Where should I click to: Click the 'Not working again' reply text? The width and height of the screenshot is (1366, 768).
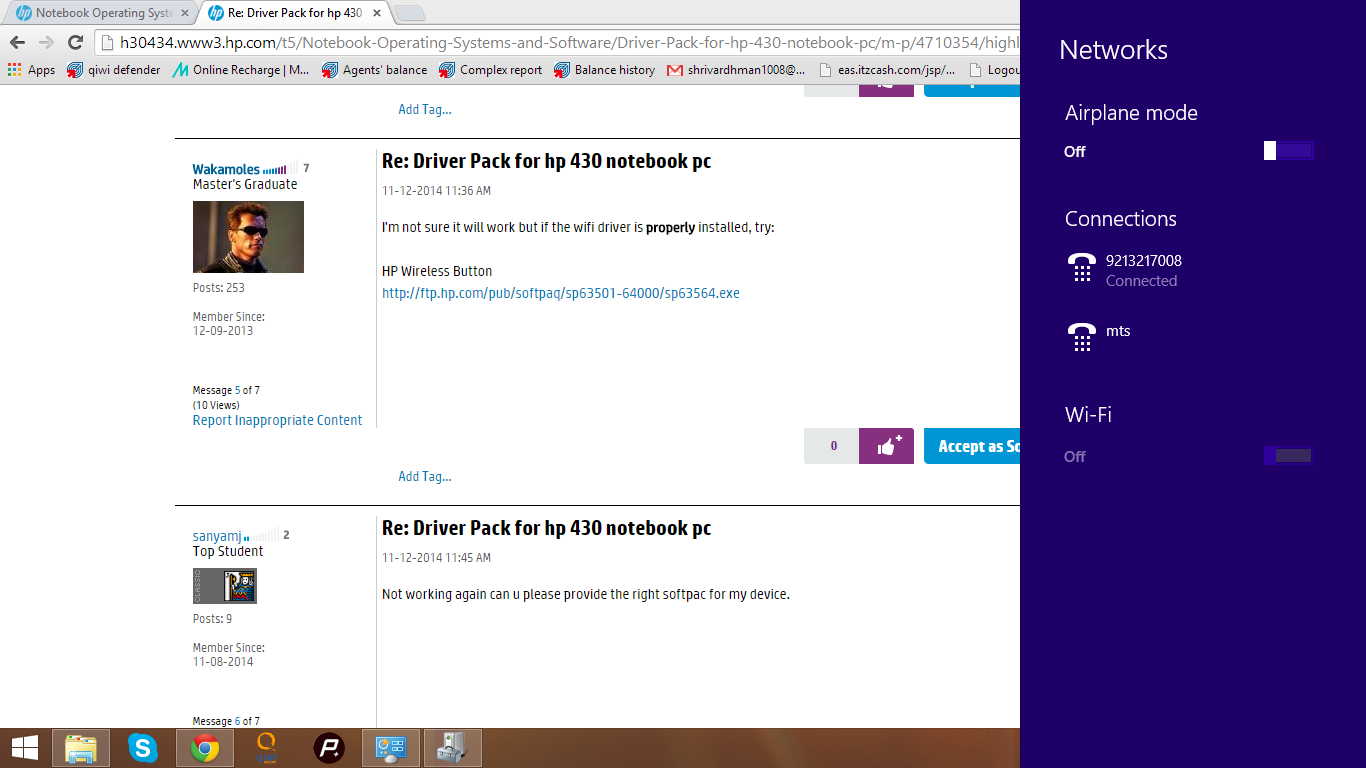(x=586, y=594)
